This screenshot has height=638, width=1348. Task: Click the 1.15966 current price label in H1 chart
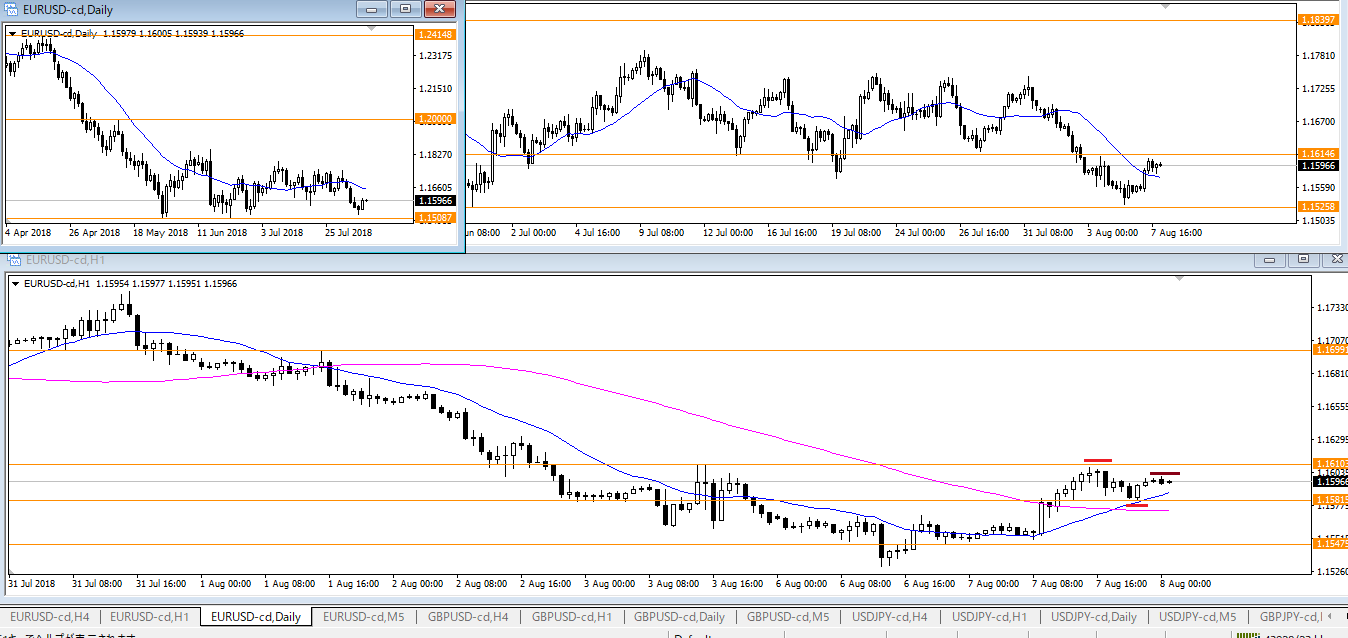click(x=1330, y=481)
